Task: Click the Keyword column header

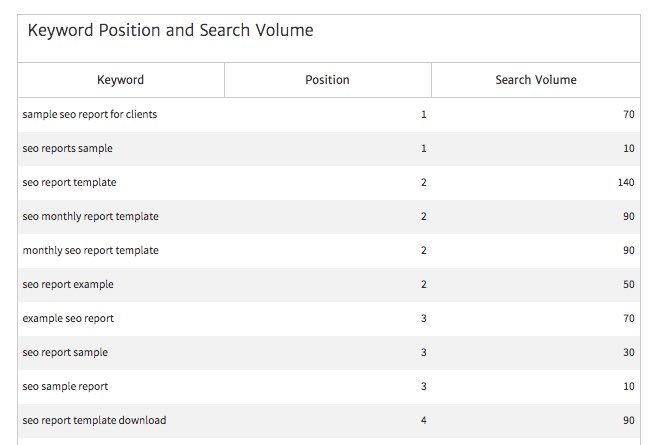Action: (120, 80)
